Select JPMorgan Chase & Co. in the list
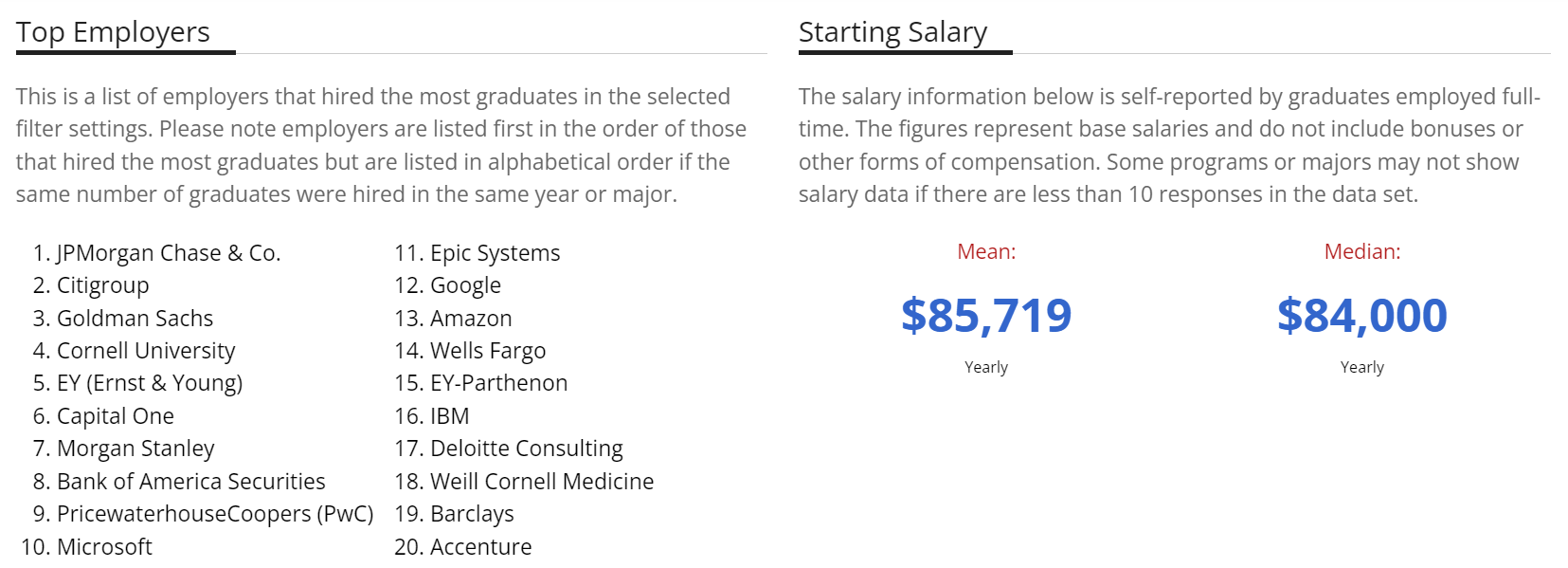This screenshot has width=1568, height=568. click(x=169, y=253)
